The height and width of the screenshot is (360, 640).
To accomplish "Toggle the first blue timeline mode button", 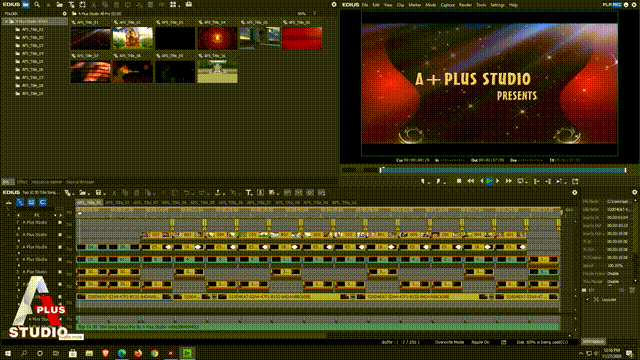I will pos(20,202).
